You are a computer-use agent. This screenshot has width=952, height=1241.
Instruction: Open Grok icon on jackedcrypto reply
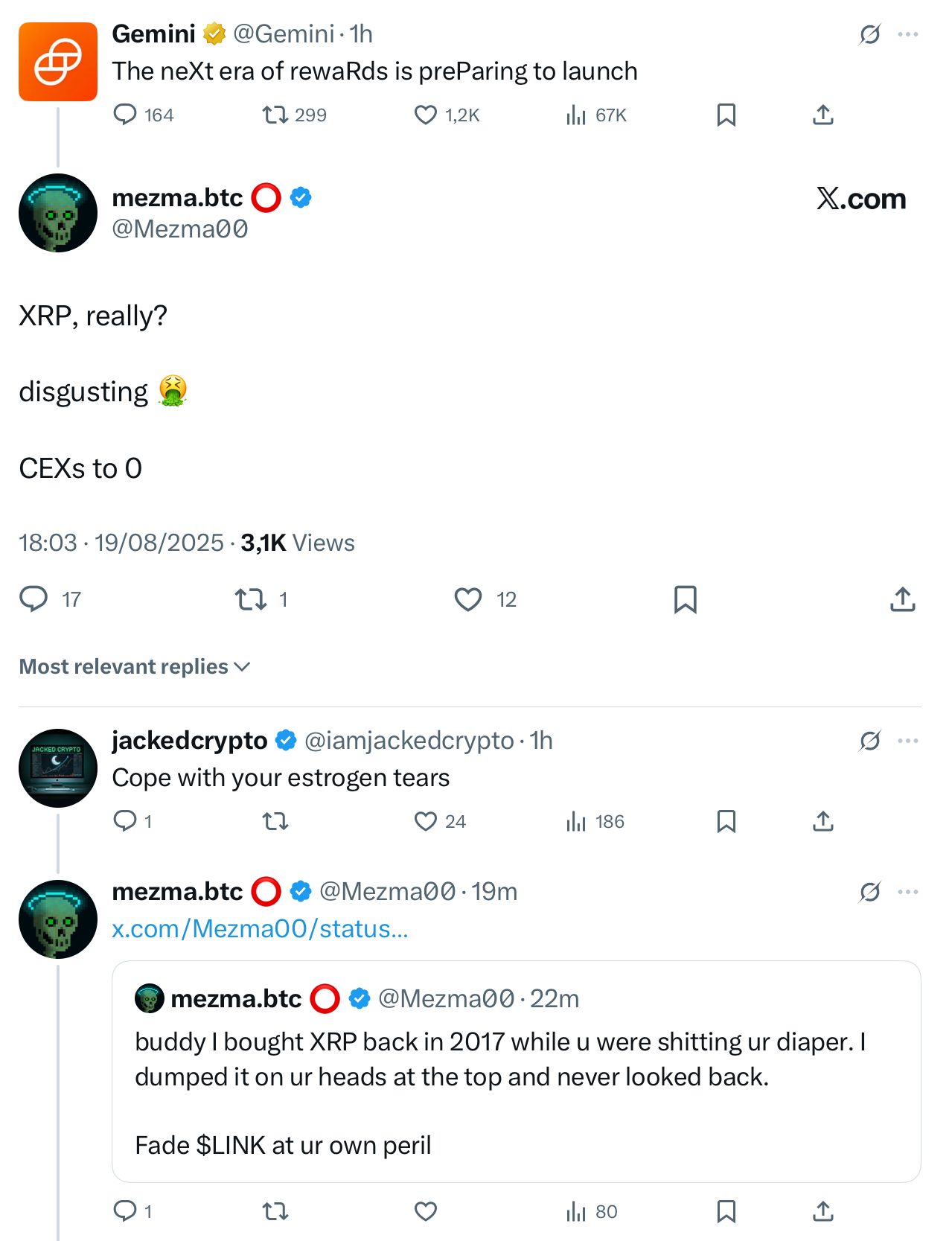(869, 741)
